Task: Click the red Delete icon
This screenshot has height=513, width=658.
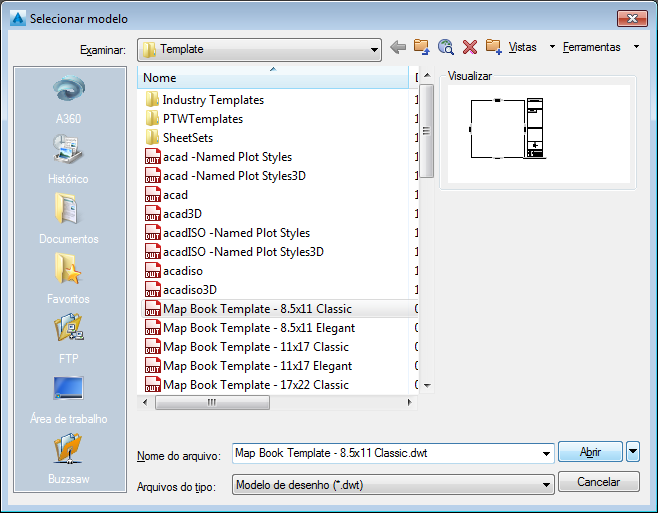Action: click(470, 47)
